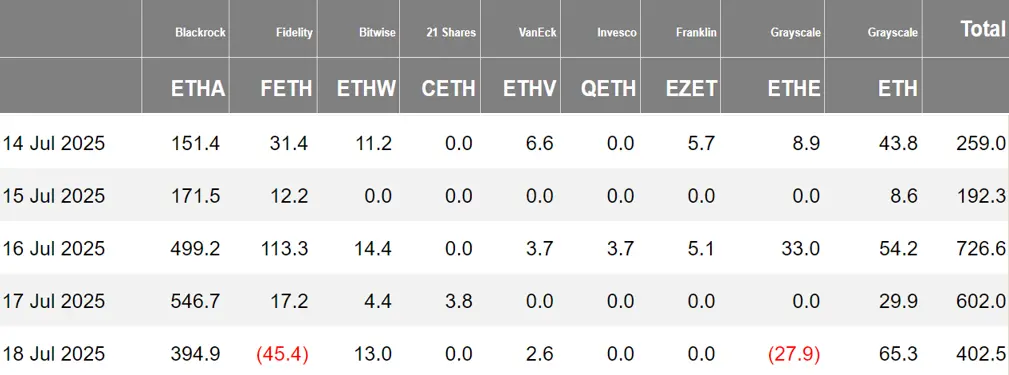Select the 14 Jul 2025 row date
1009x375 pixels.
[53, 143]
